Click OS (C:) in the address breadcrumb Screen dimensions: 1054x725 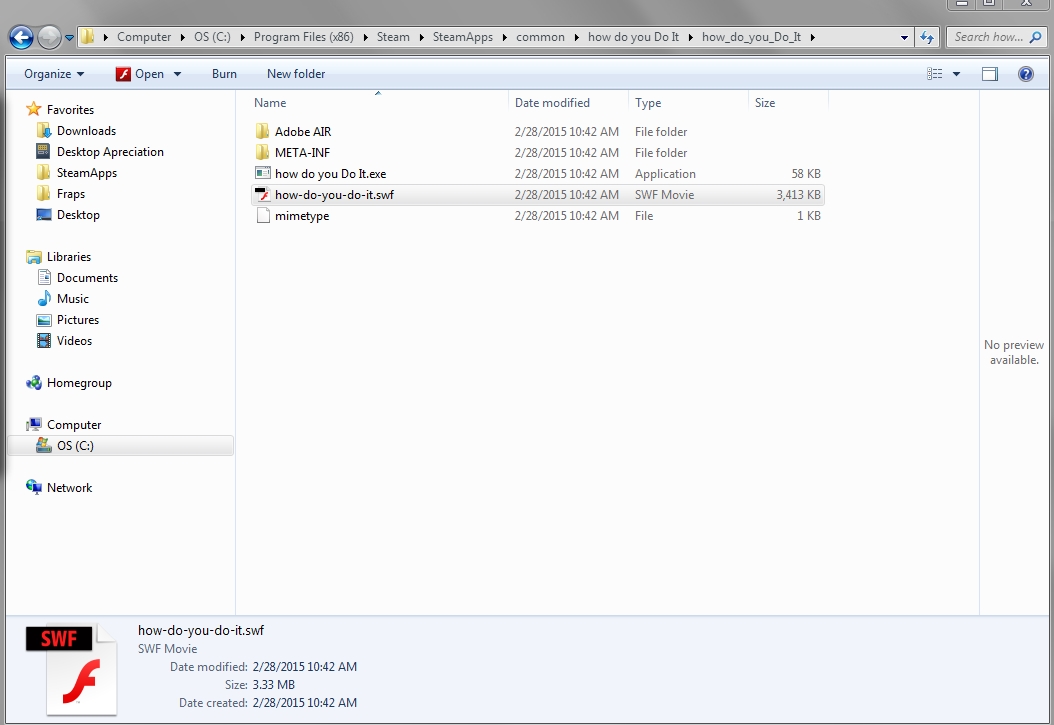pyautogui.click(x=212, y=37)
